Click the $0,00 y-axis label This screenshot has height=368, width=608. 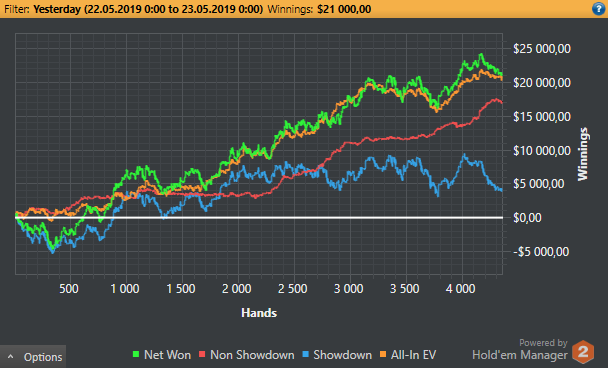527,218
